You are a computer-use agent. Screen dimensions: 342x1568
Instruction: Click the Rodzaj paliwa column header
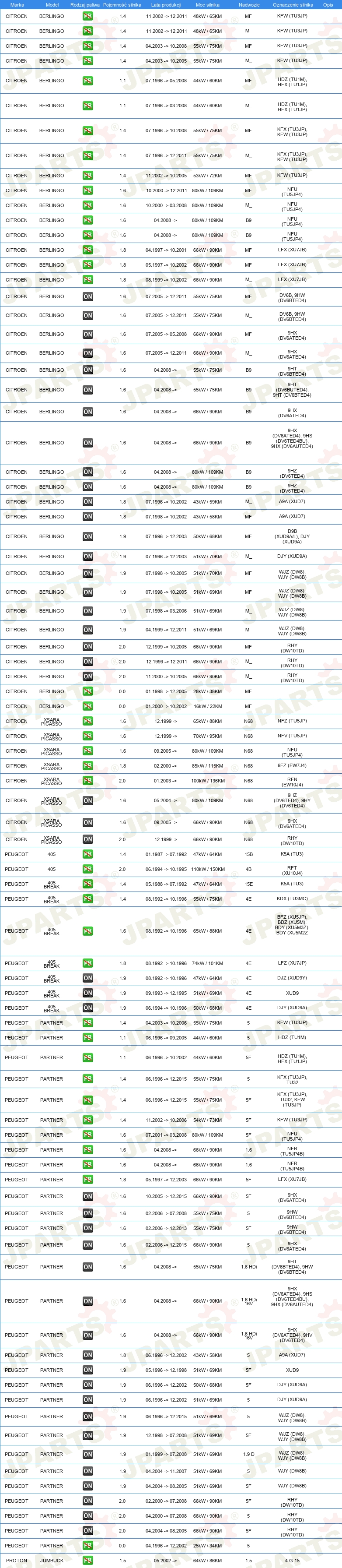85,5
